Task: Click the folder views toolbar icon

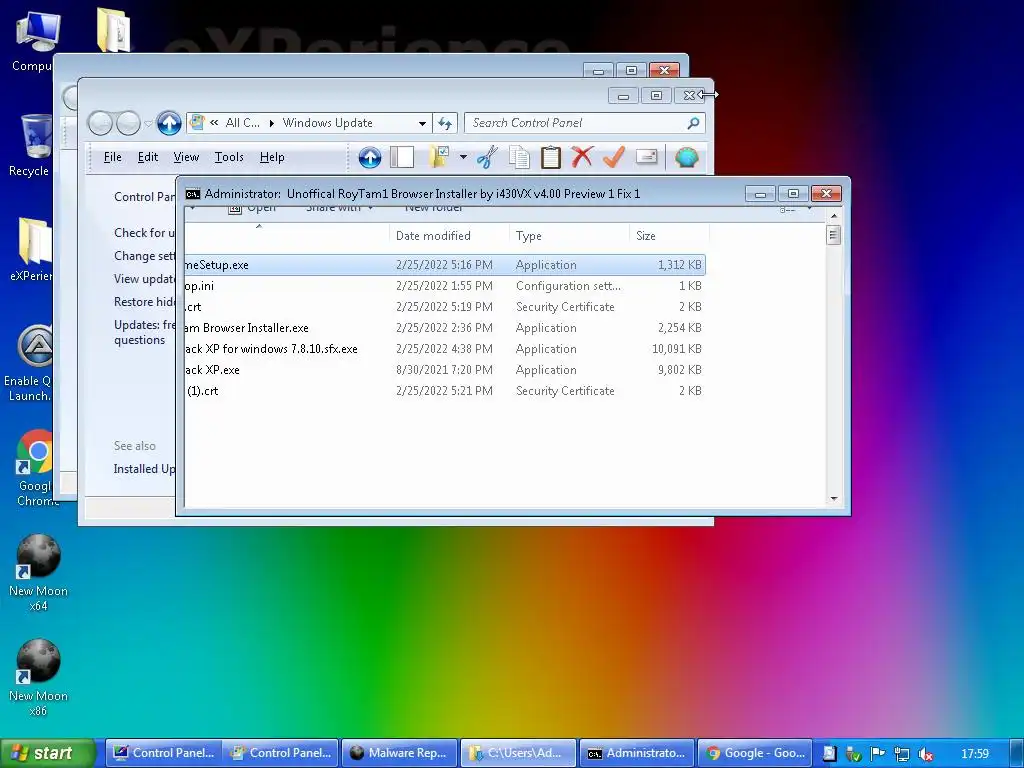Action: pos(439,157)
